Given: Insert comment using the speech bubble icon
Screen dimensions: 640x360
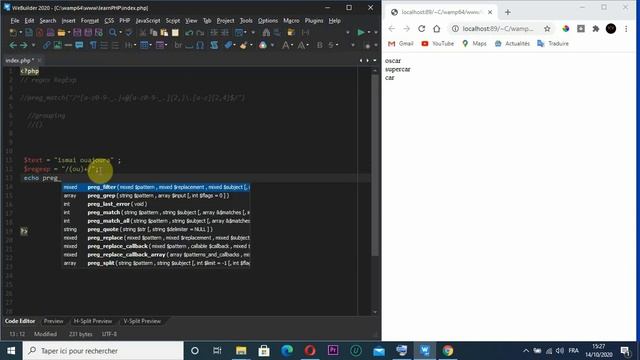Looking at the screenshot, I should pos(79,45).
